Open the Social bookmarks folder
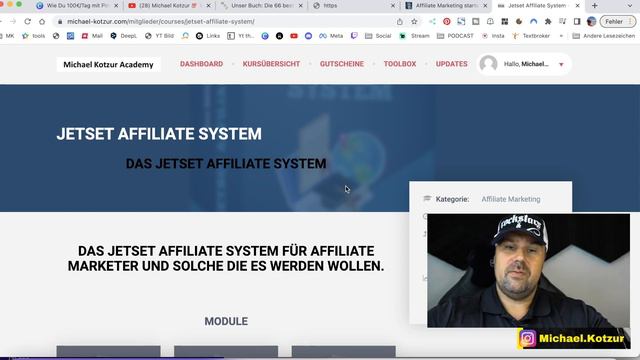This screenshot has height=360, width=640. pyautogui.click(x=378, y=36)
